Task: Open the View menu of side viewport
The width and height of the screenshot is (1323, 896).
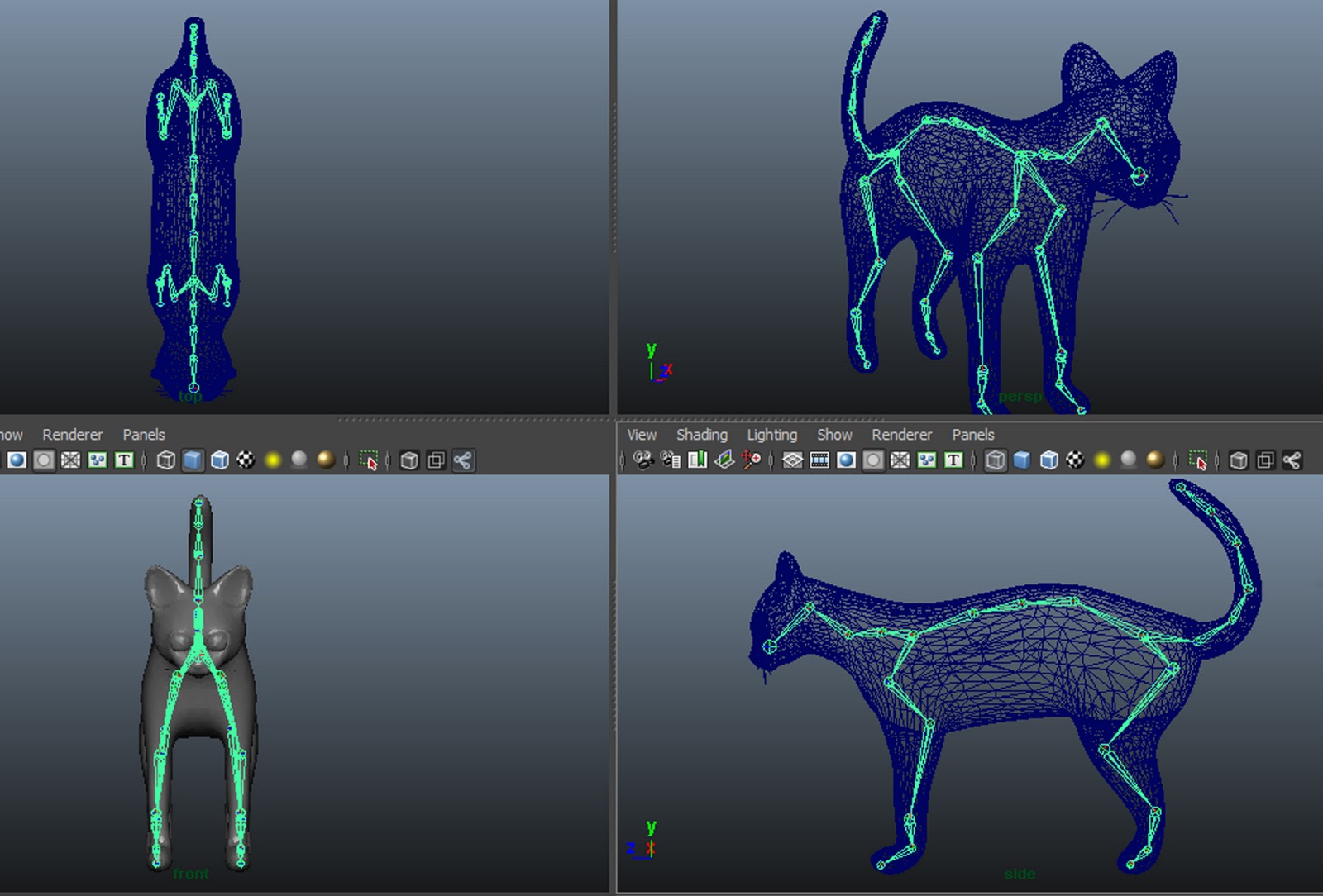Action: (642, 434)
